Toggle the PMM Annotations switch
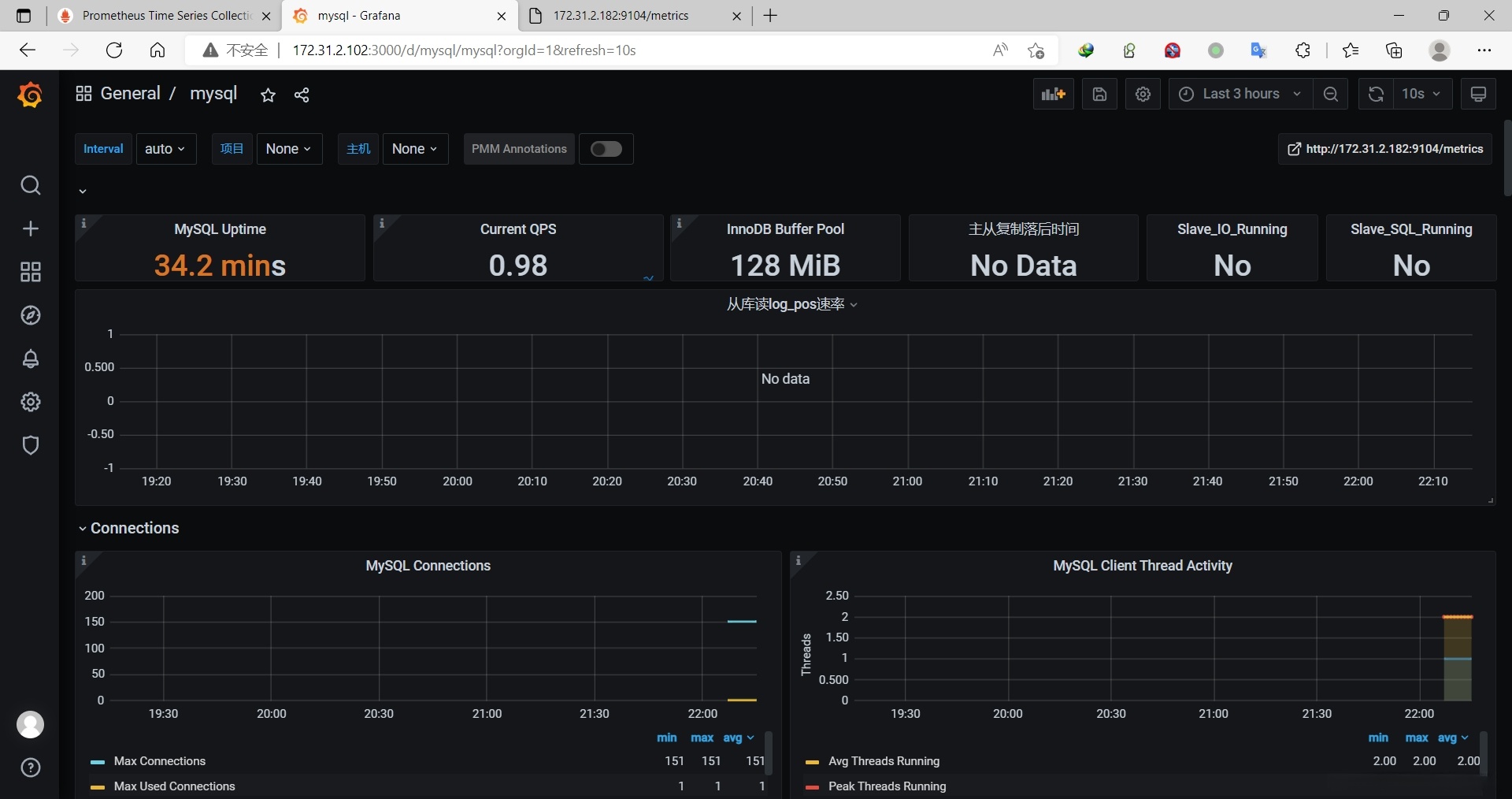This screenshot has height=799, width=1512. (606, 149)
